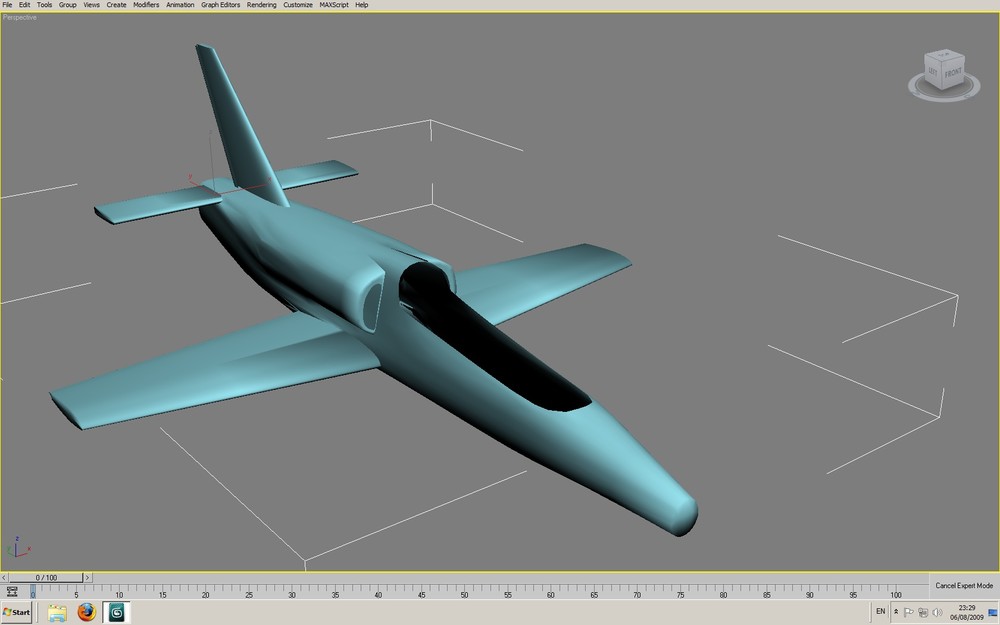Open the Edit menu
Screen dimensions: 1000x625
click(24, 4)
